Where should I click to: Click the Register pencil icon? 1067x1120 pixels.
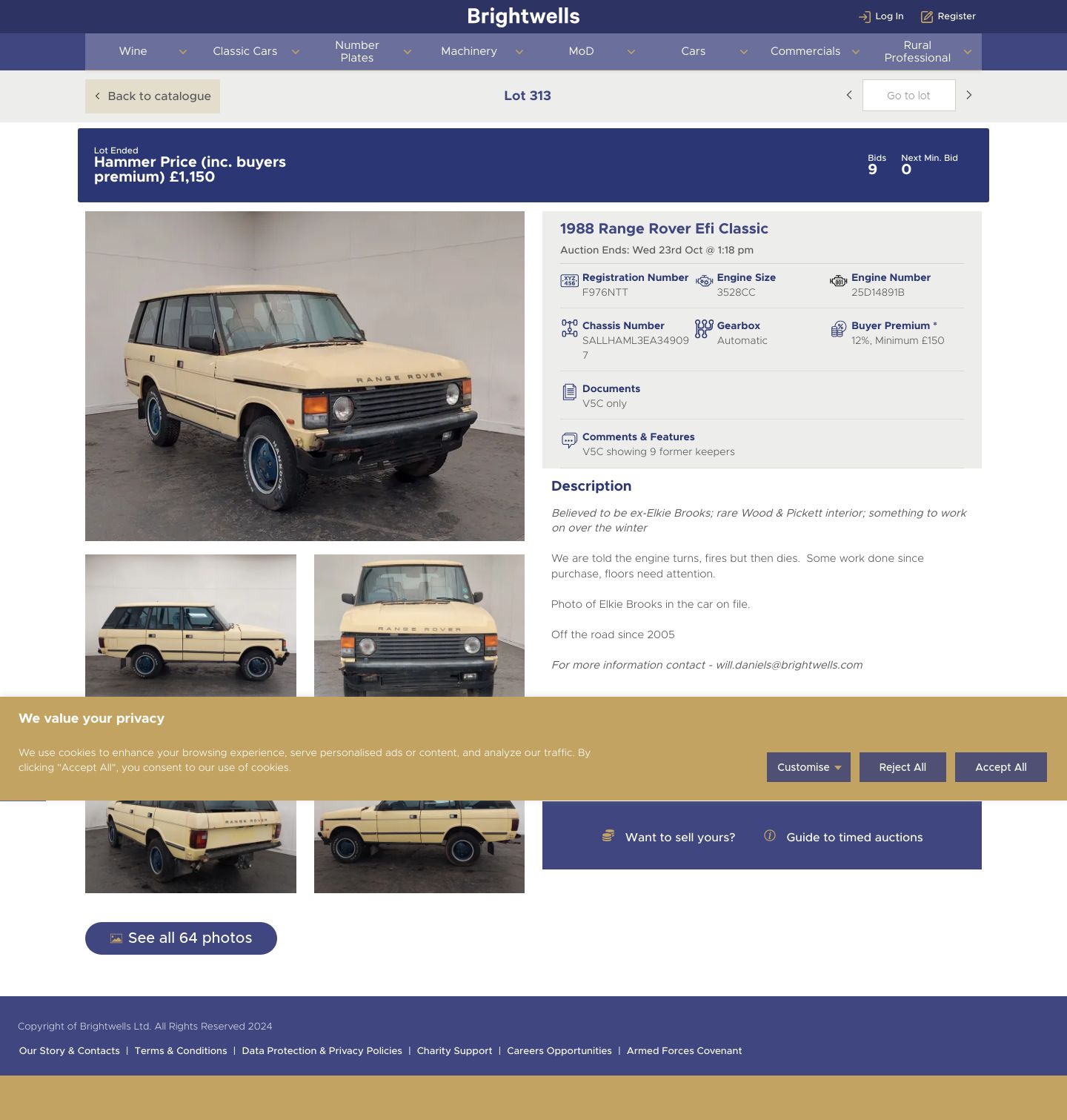pyautogui.click(x=926, y=16)
